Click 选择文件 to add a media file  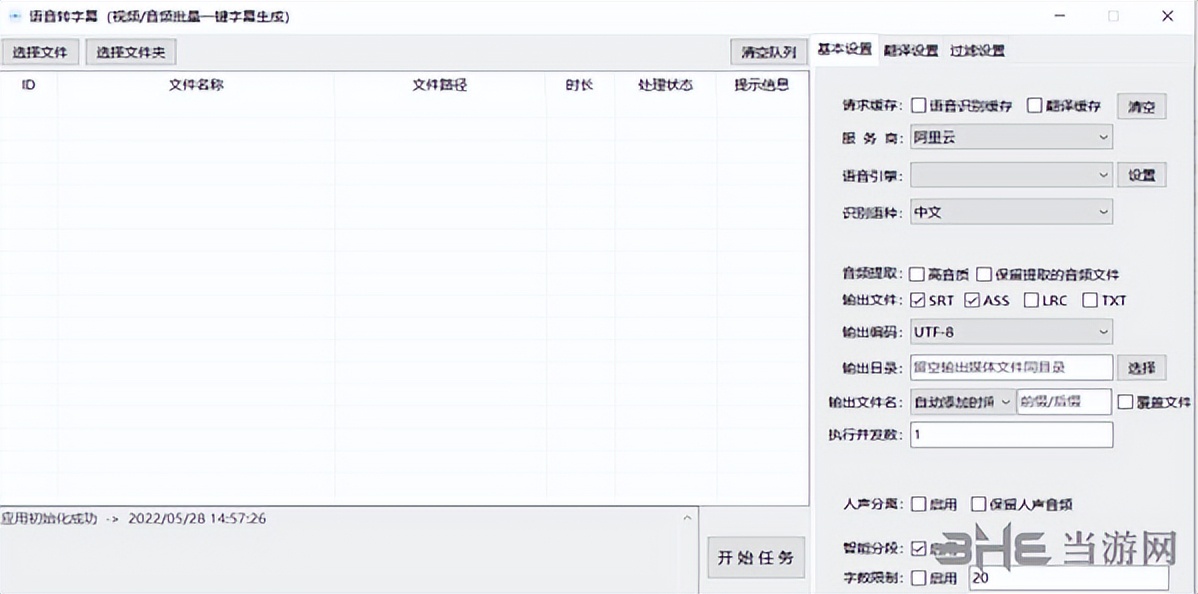(40, 51)
